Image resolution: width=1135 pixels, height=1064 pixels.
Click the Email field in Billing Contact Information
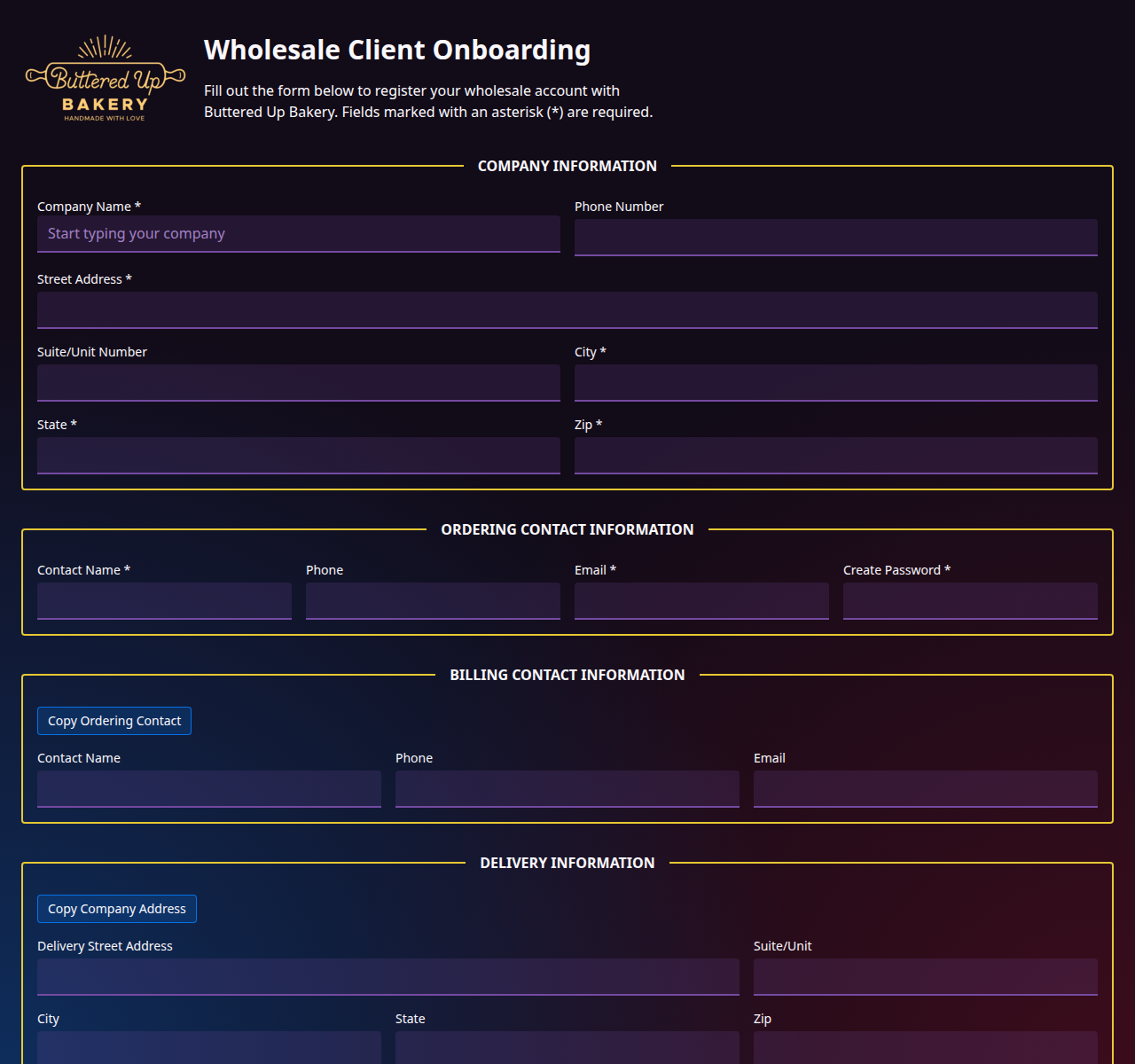coord(925,788)
